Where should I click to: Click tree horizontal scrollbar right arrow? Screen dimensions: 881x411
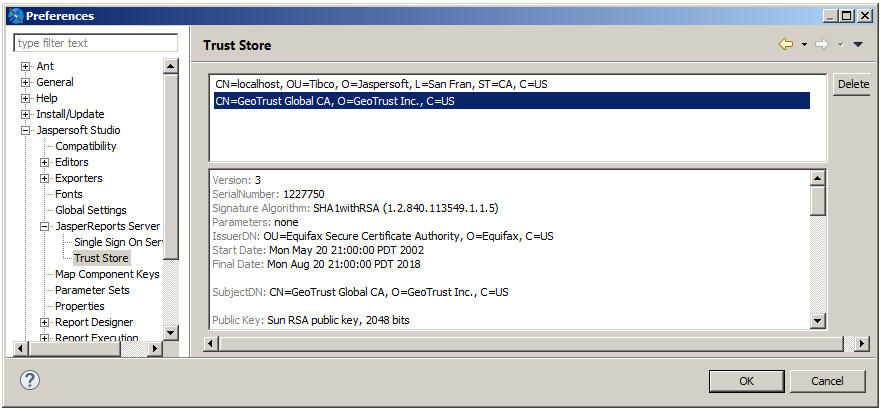155,349
